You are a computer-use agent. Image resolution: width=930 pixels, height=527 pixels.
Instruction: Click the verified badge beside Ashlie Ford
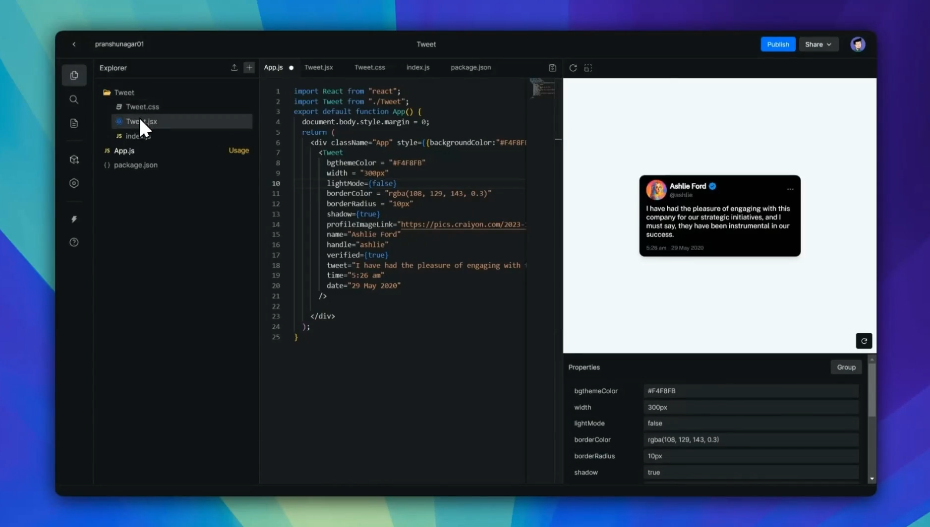712,186
